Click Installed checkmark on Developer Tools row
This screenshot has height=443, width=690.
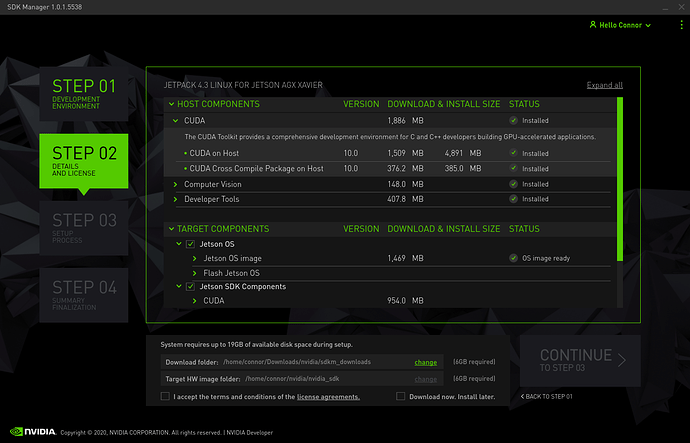[x=513, y=199]
